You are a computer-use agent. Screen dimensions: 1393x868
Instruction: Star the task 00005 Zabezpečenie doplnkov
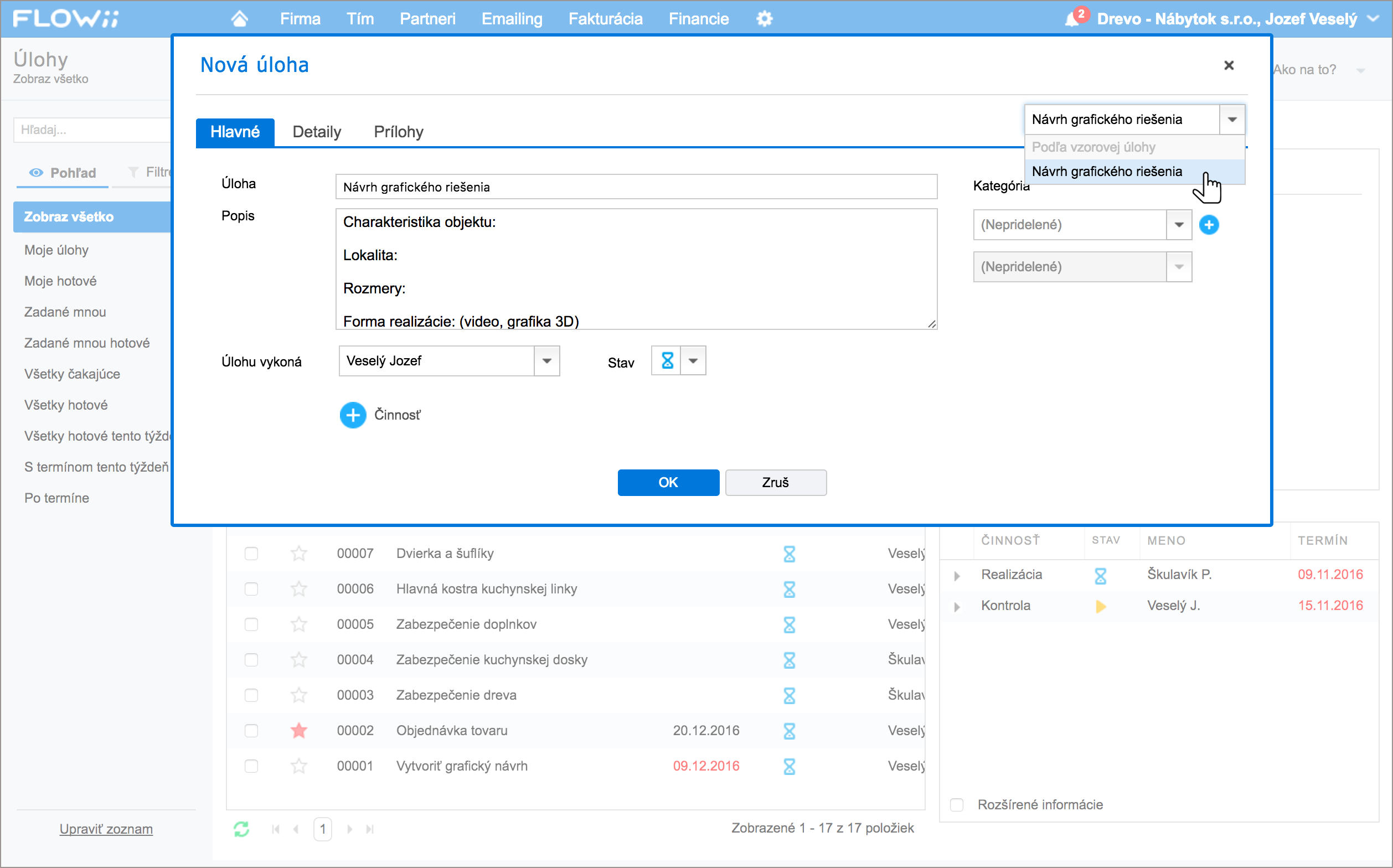(x=298, y=624)
